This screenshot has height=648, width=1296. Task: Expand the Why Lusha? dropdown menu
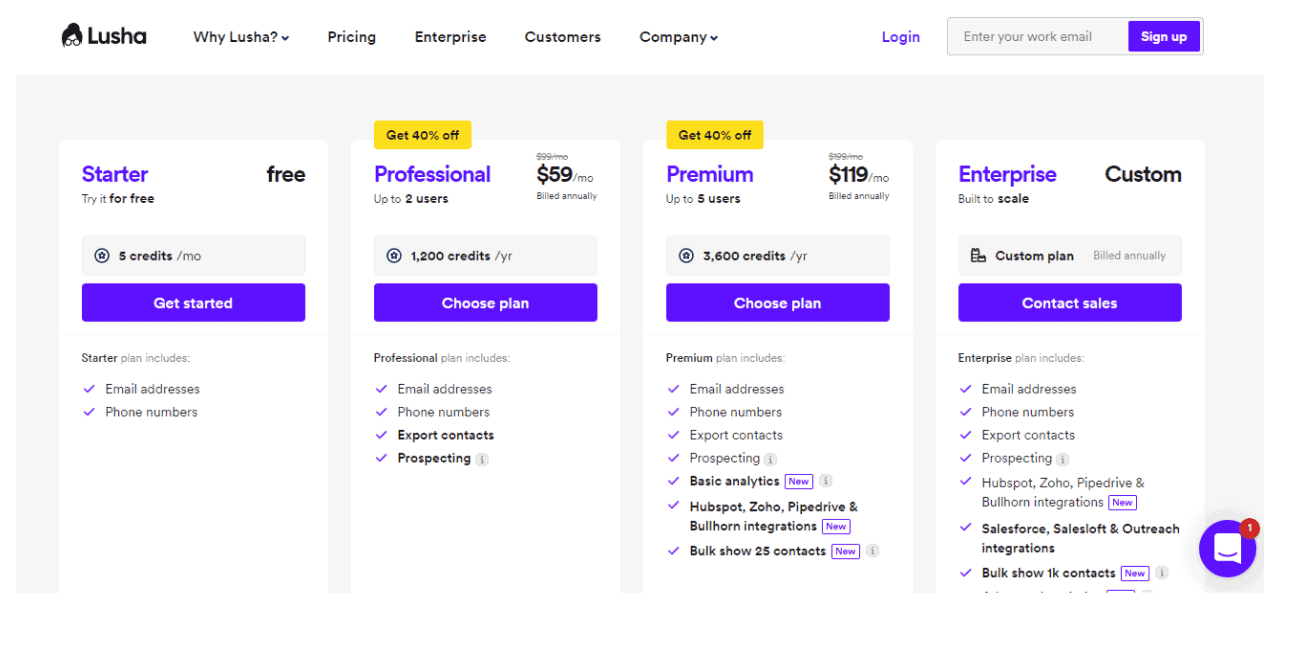coord(241,37)
